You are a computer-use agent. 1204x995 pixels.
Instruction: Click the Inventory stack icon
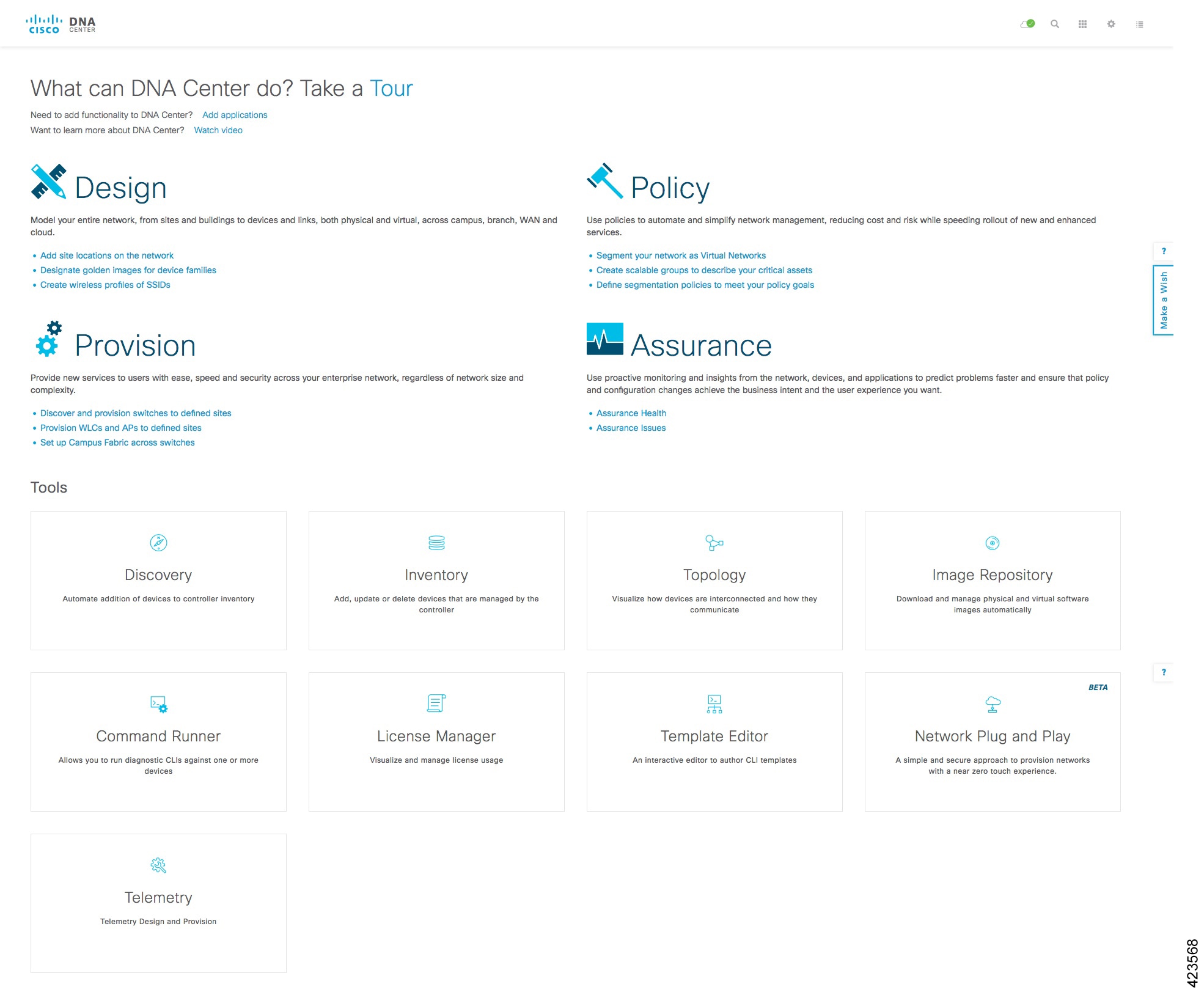coord(436,543)
